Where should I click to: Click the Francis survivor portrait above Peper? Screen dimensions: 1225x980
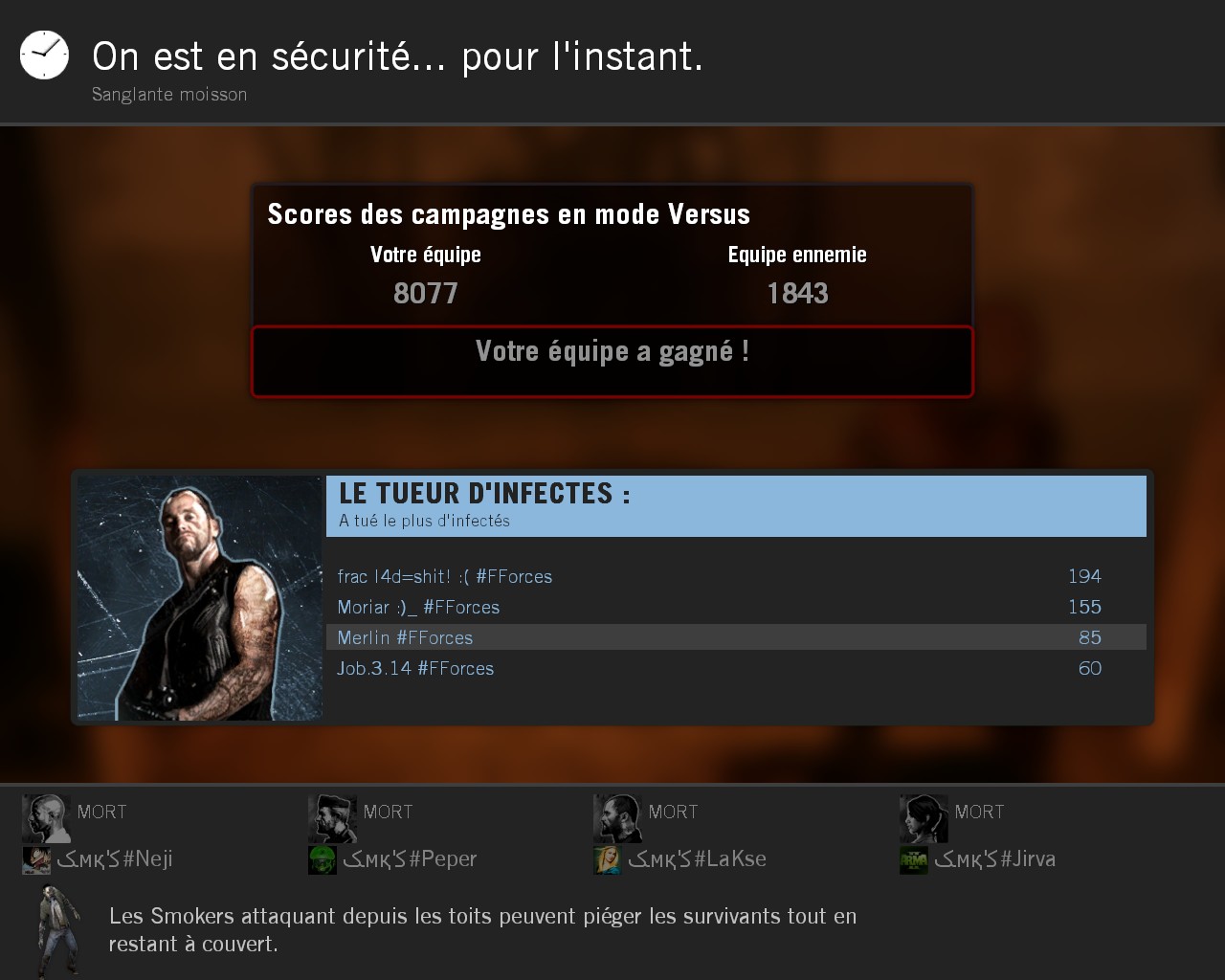pos(332,818)
